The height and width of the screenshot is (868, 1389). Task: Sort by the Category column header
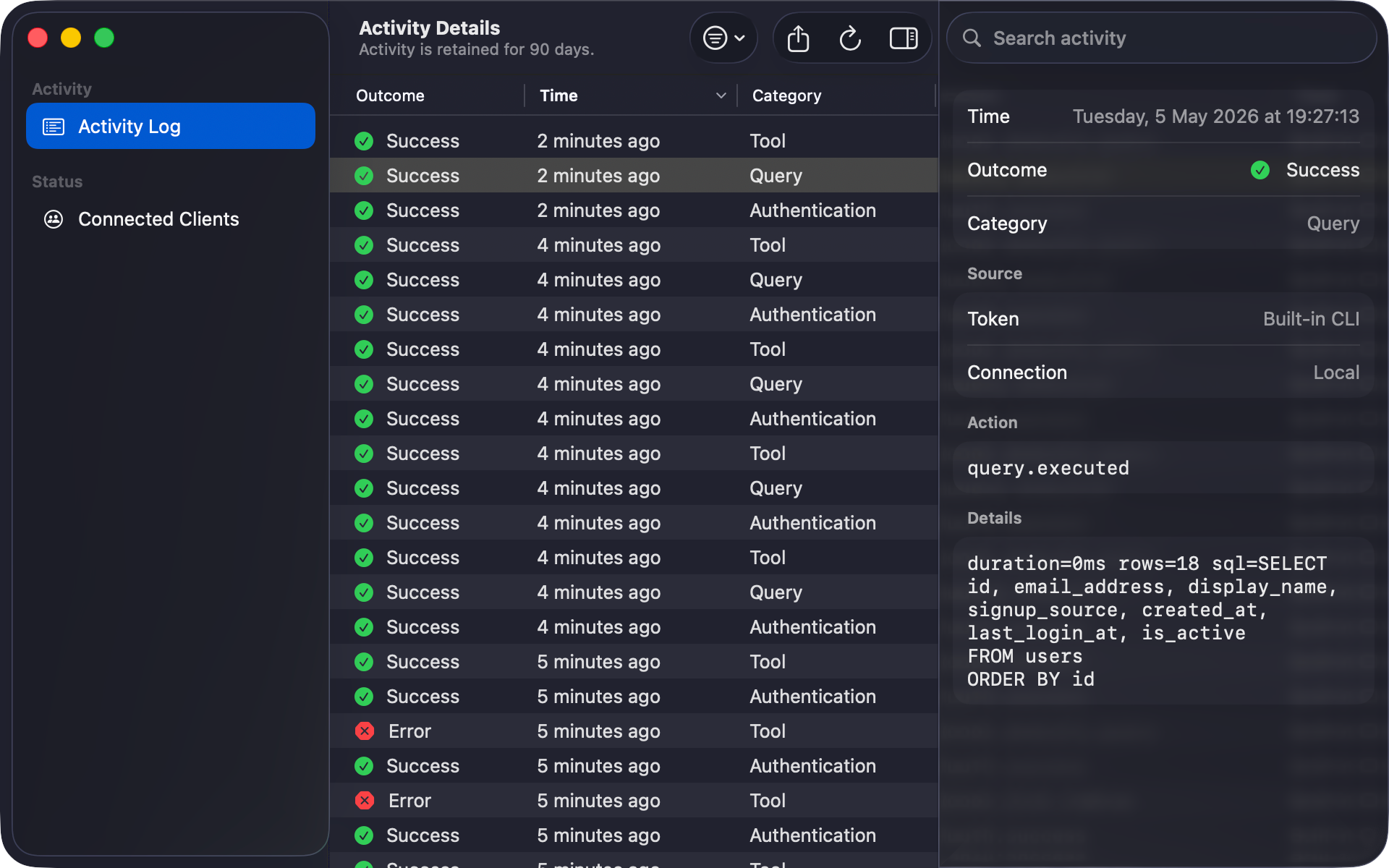pos(786,95)
